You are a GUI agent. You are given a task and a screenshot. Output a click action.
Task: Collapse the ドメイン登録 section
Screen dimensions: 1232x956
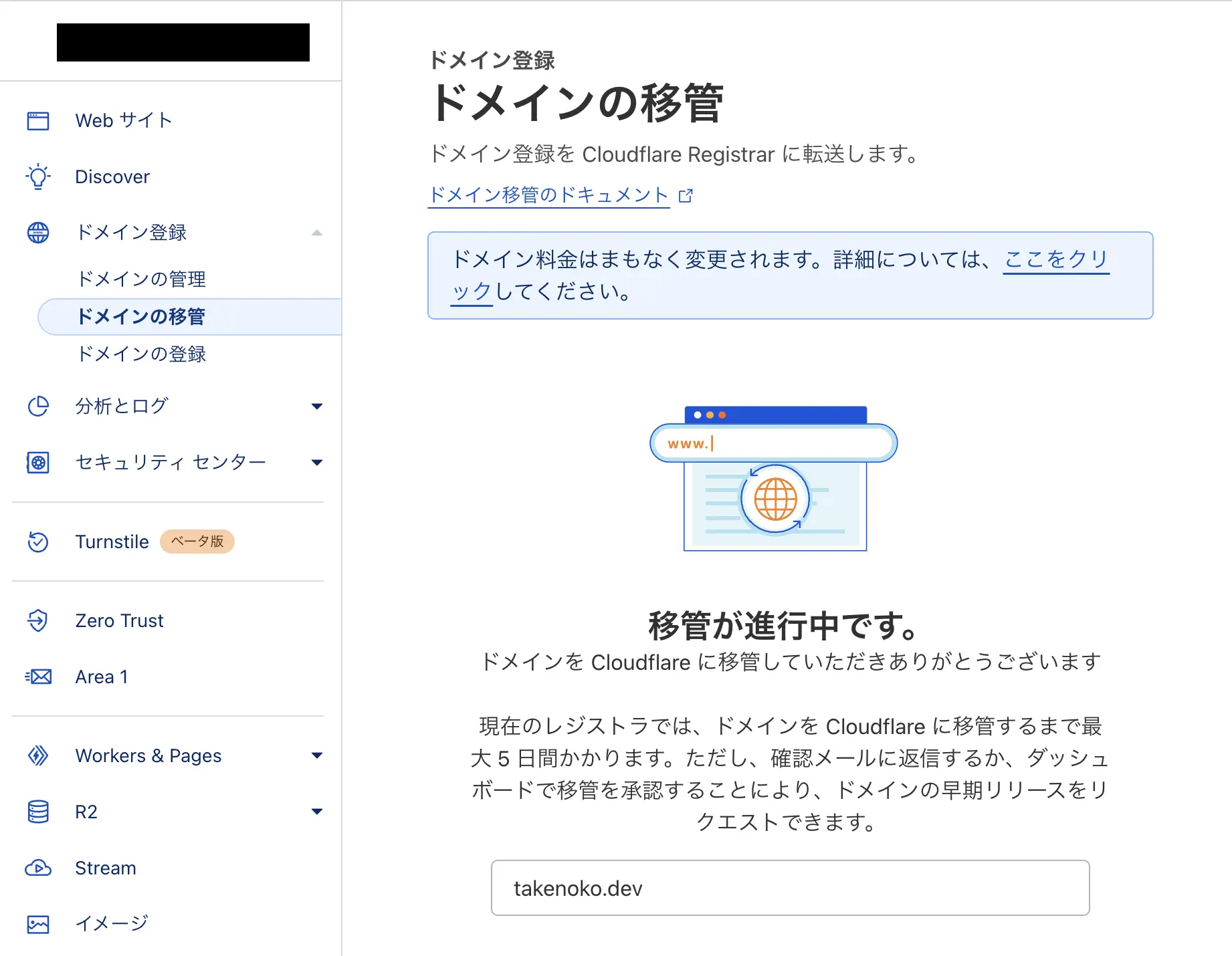317,233
